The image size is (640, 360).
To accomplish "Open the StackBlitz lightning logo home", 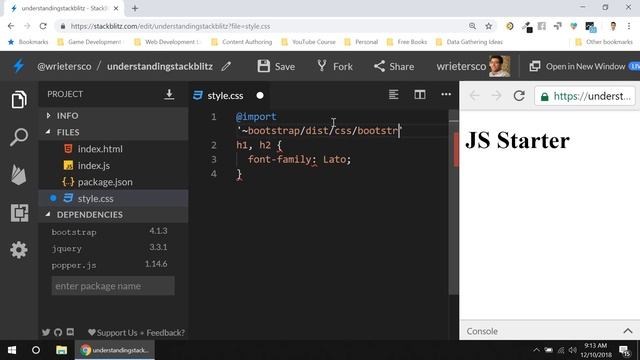I will [x=18, y=66].
